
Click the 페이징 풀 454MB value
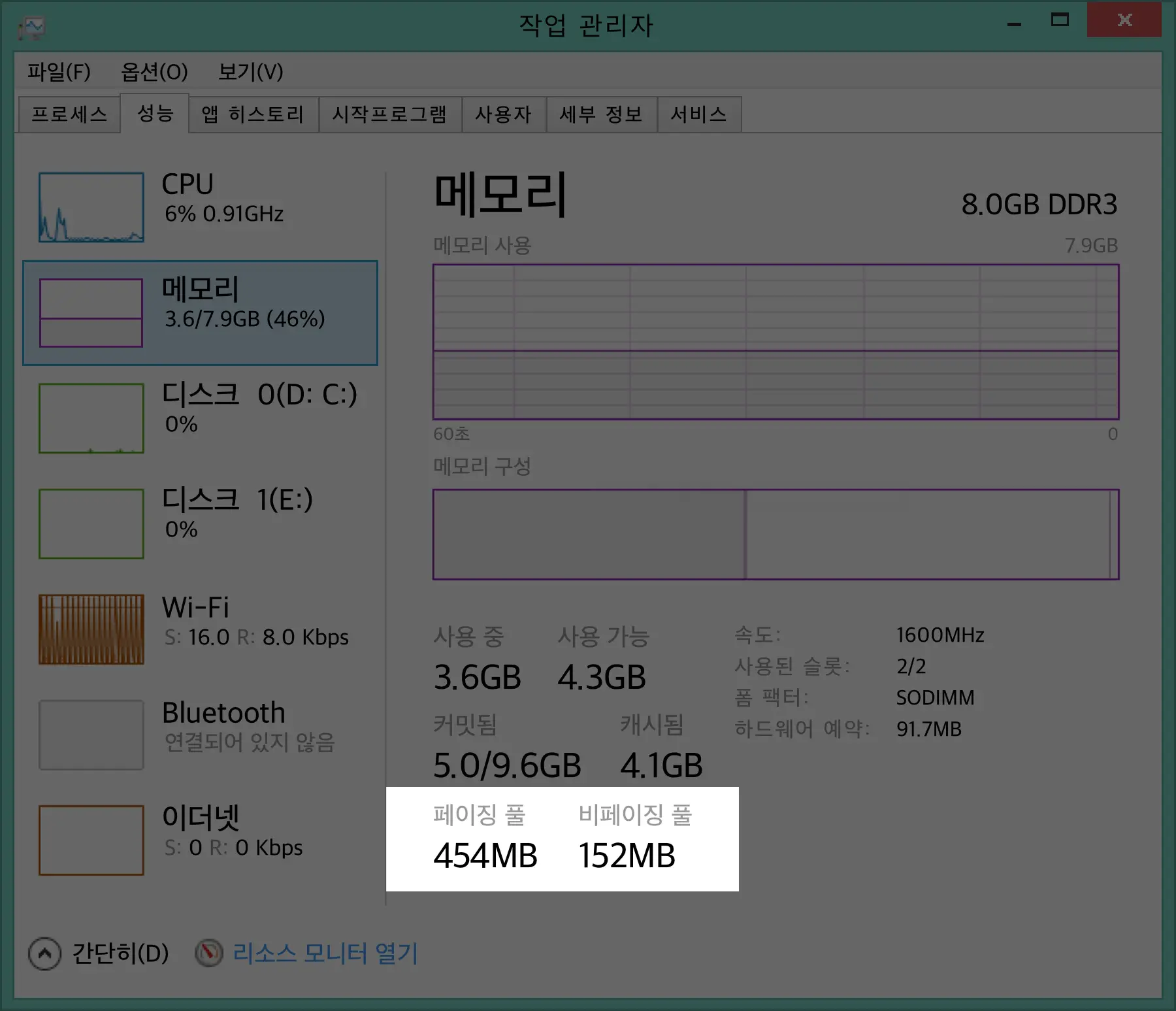[x=485, y=855]
